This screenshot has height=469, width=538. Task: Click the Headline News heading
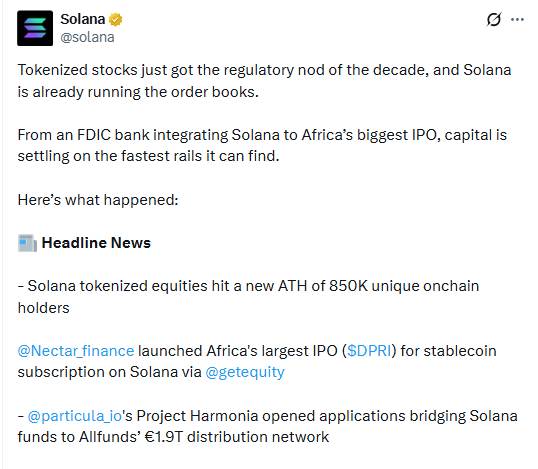pos(96,243)
